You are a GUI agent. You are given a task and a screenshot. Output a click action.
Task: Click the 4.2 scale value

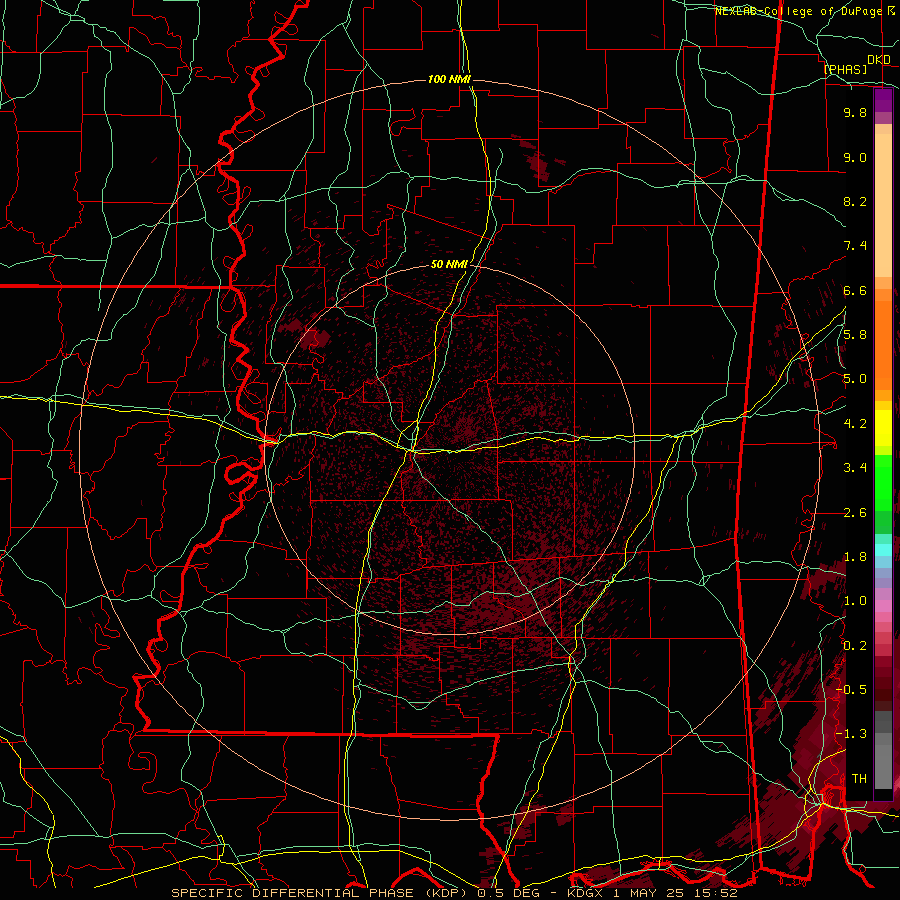(x=855, y=424)
